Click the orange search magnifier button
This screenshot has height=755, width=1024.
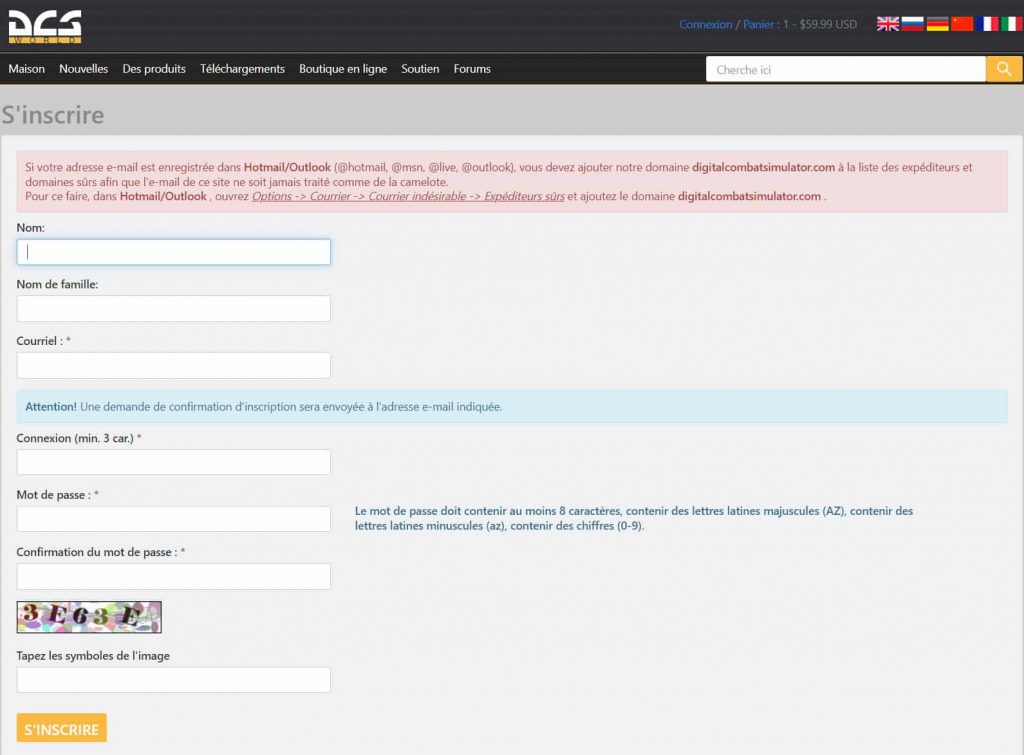tap(1004, 69)
